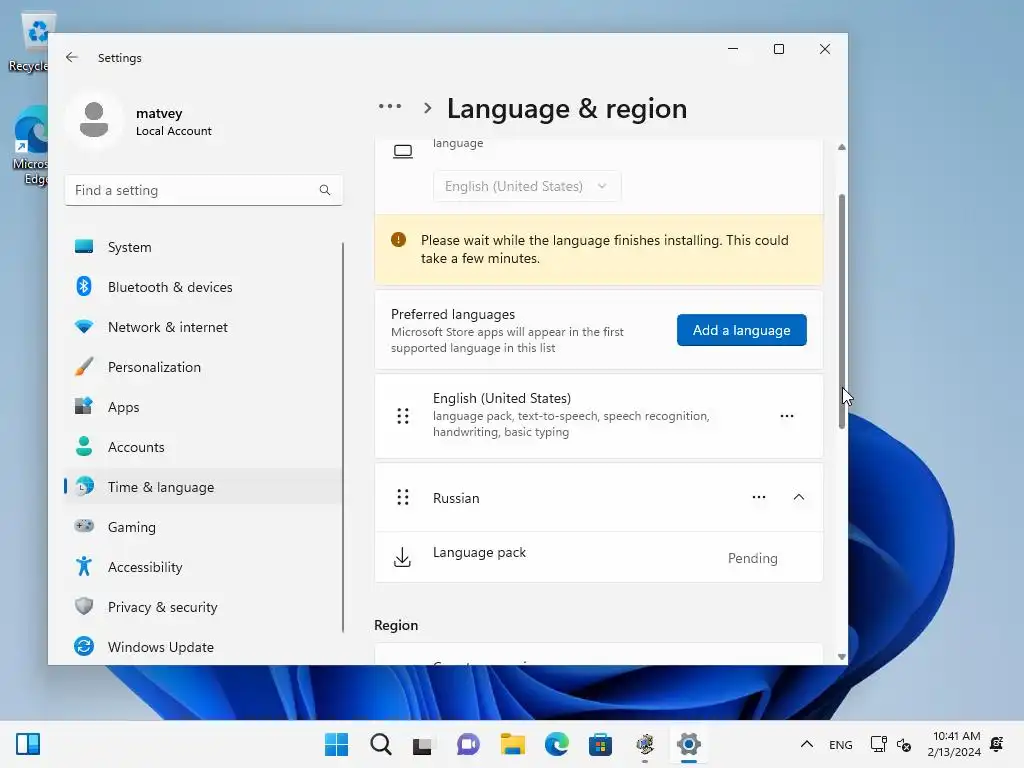Click the Find a setting search box

coord(204,190)
